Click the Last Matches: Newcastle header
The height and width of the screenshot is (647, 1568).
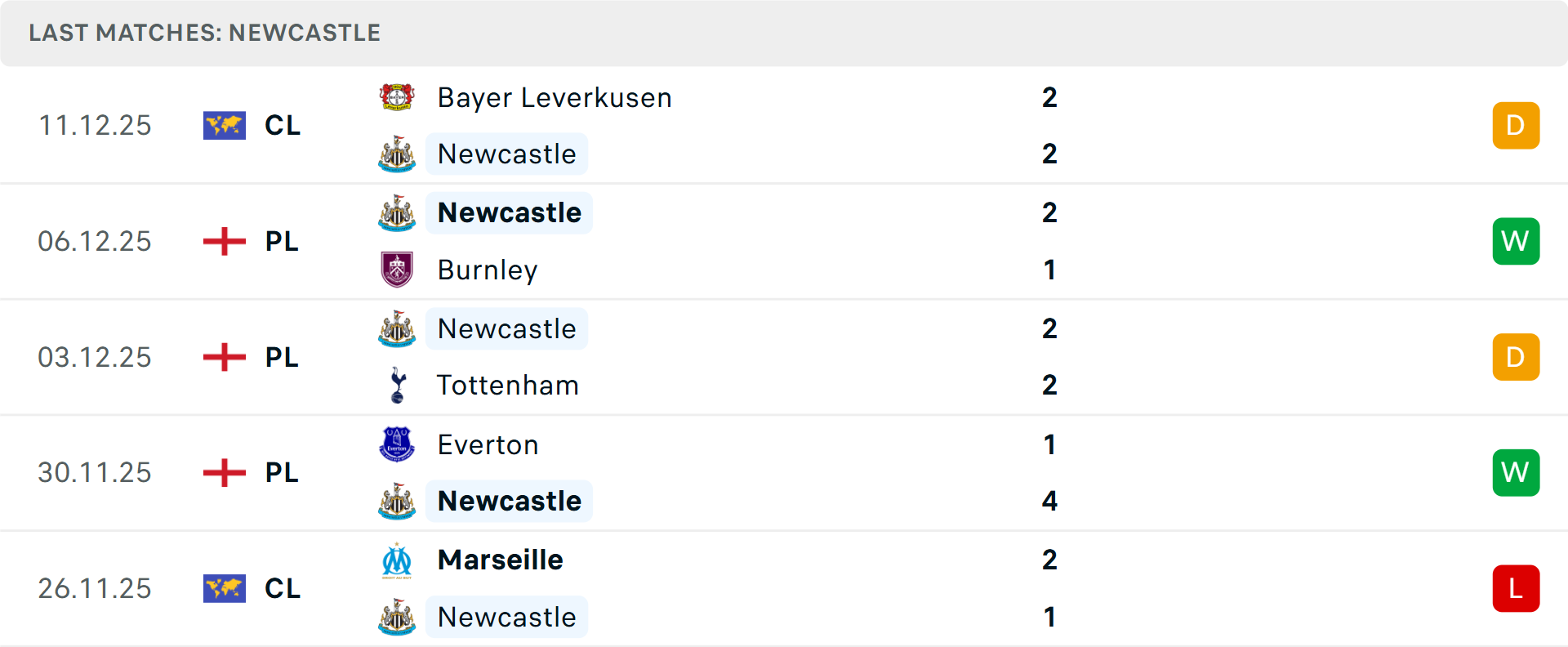click(205, 33)
